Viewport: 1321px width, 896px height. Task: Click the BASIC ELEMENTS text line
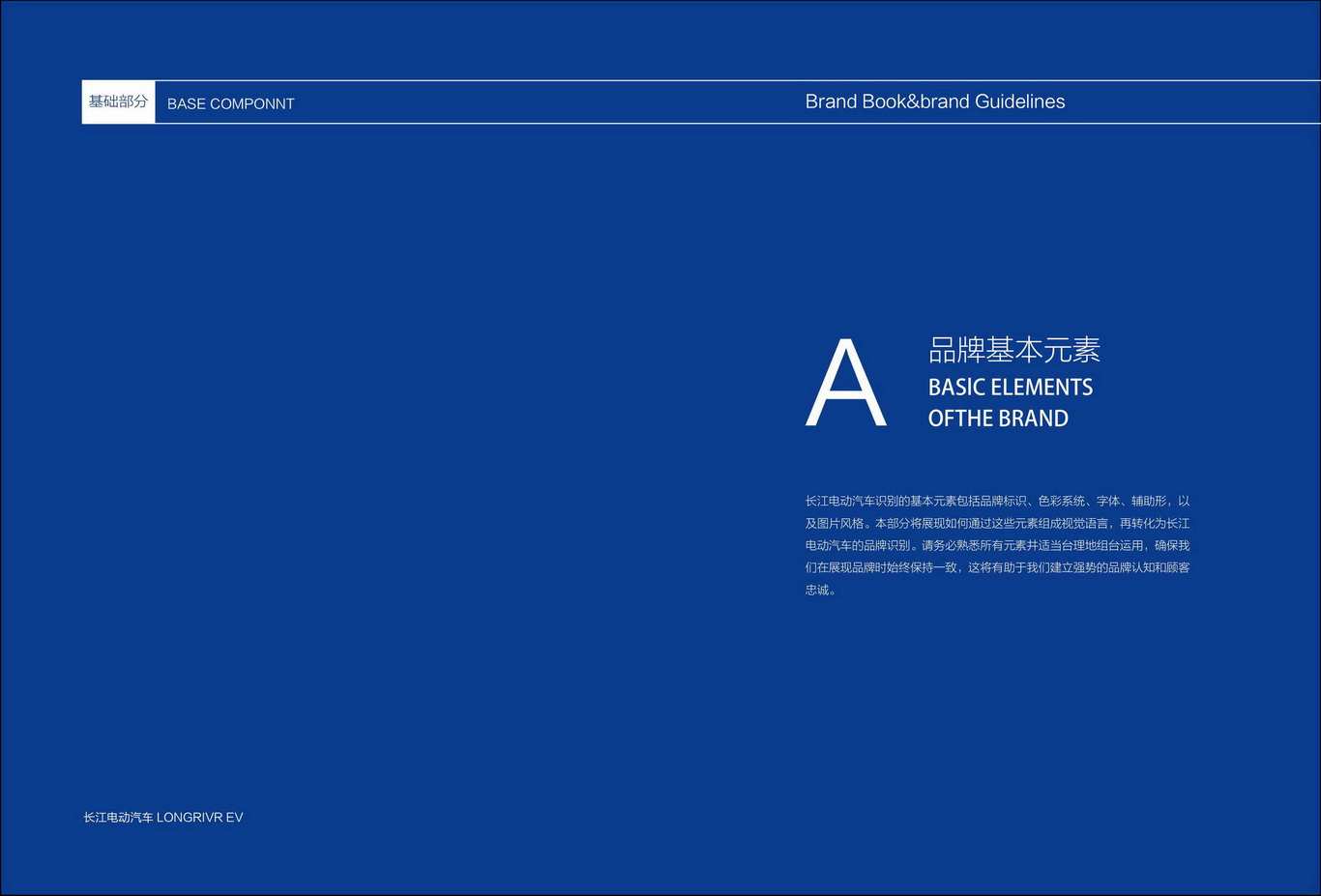(x=1011, y=387)
